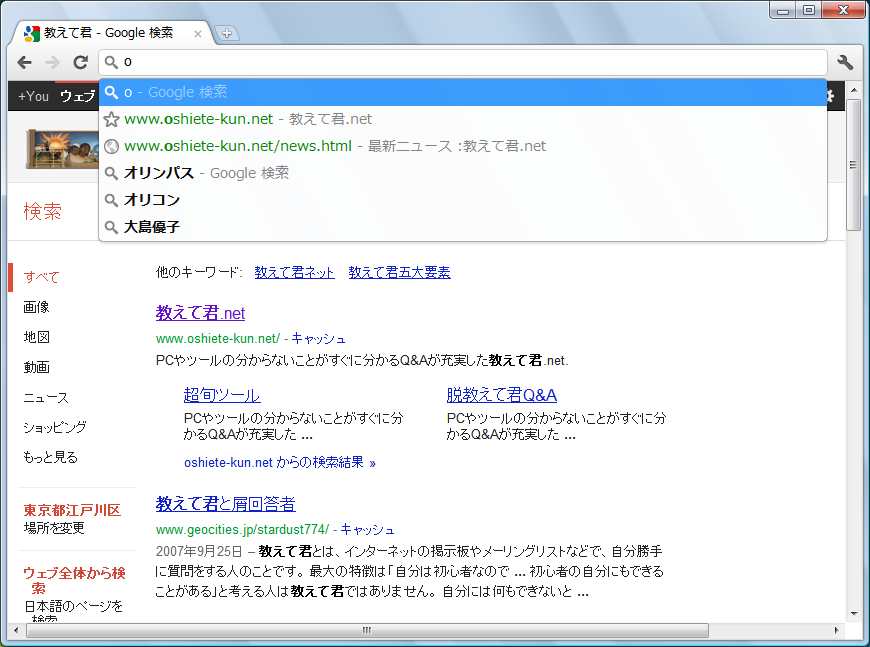Click the search icon beside オリコン

(x=112, y=200)
